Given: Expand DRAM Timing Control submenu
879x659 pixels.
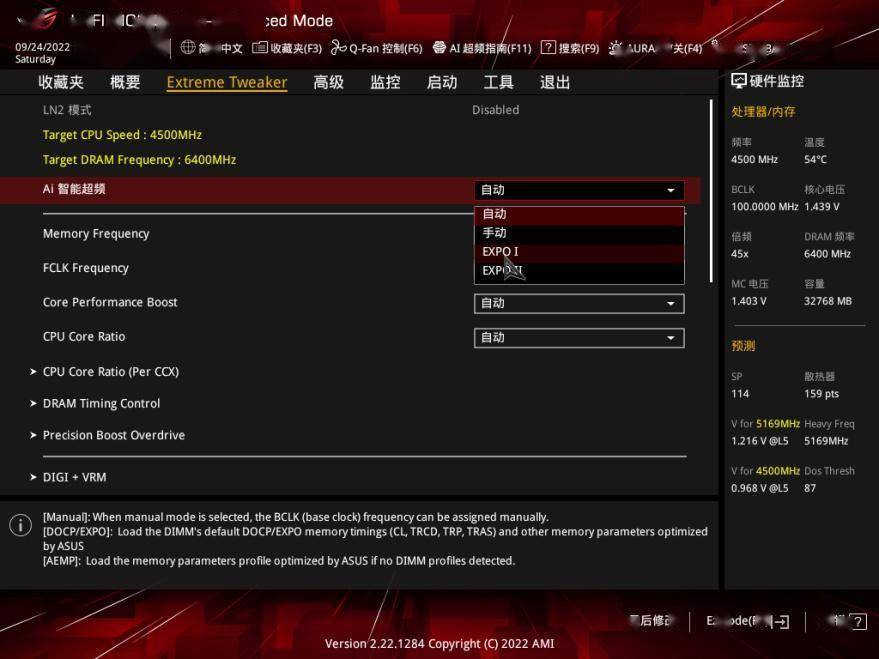Looking at the screenshot, I should pyautogui.click(x=101, y=404).
